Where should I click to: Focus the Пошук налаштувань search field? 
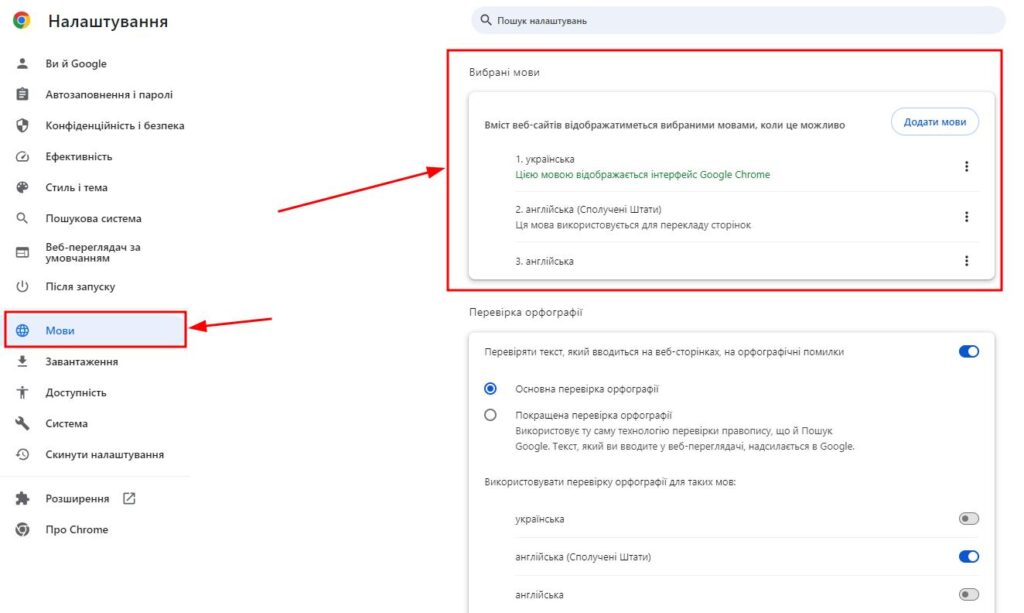tap(738, 20)
